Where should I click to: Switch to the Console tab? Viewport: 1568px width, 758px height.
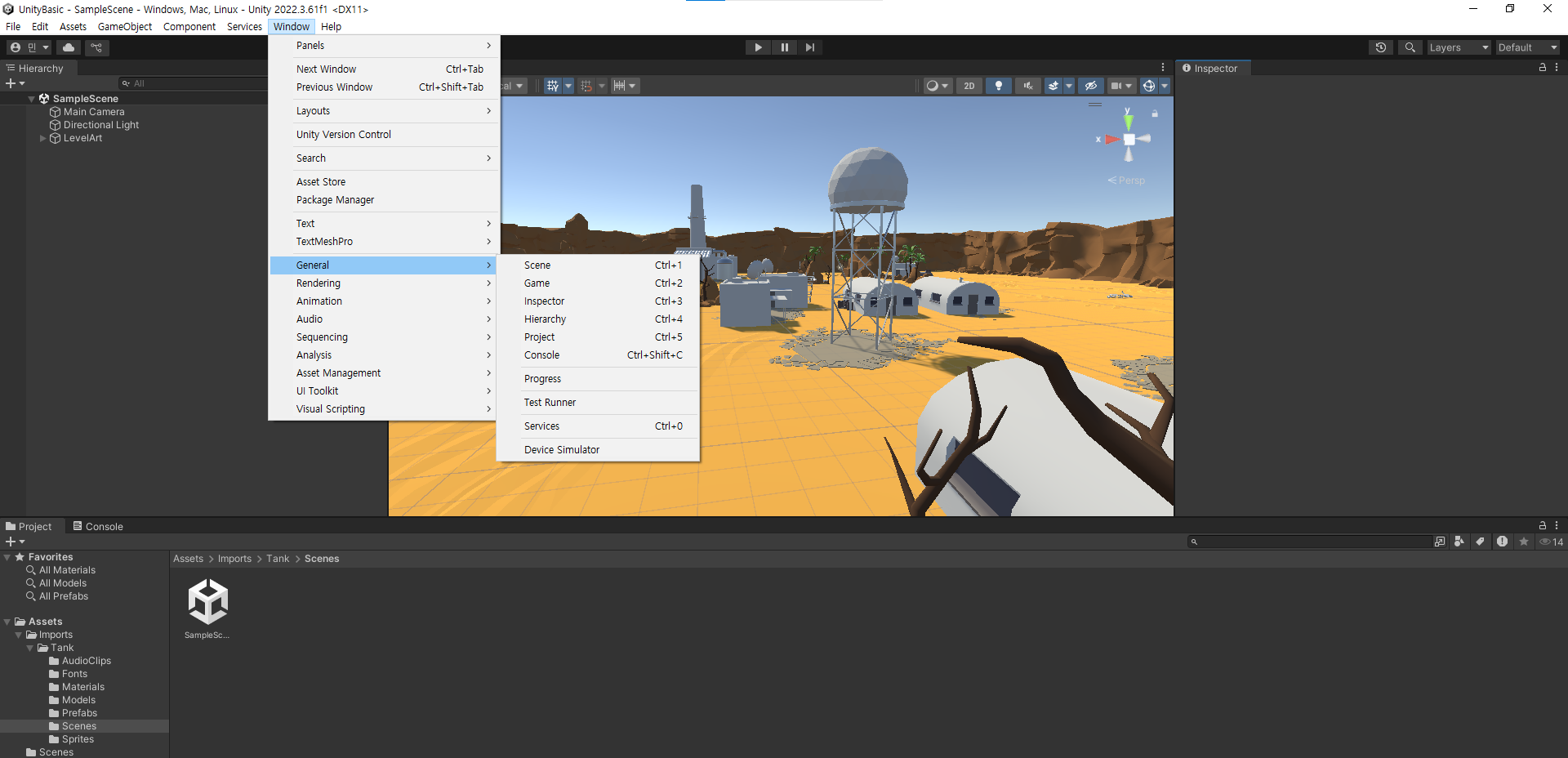coord(98,526)
